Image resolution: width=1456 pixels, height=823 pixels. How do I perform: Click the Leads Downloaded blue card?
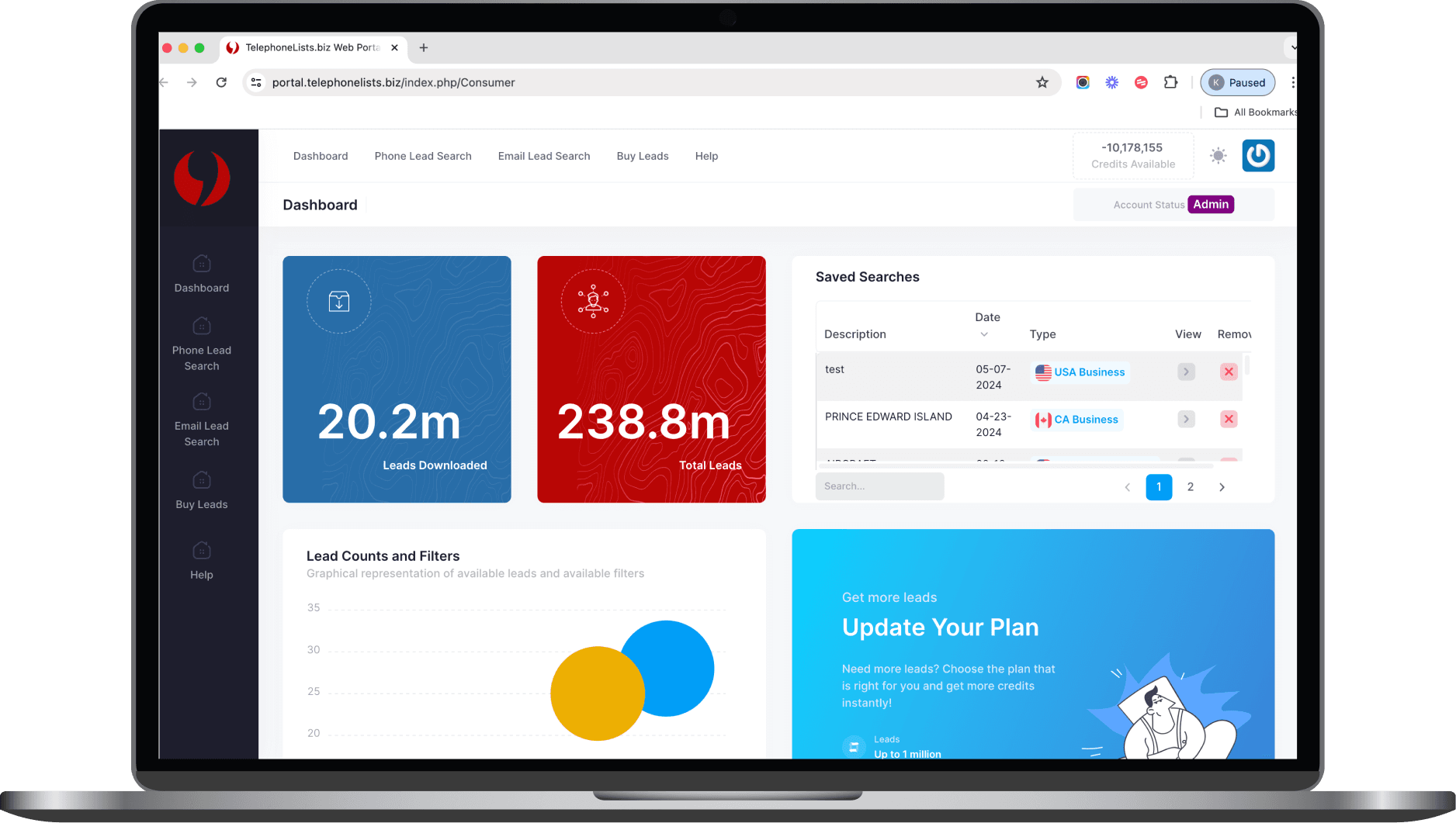397,379
